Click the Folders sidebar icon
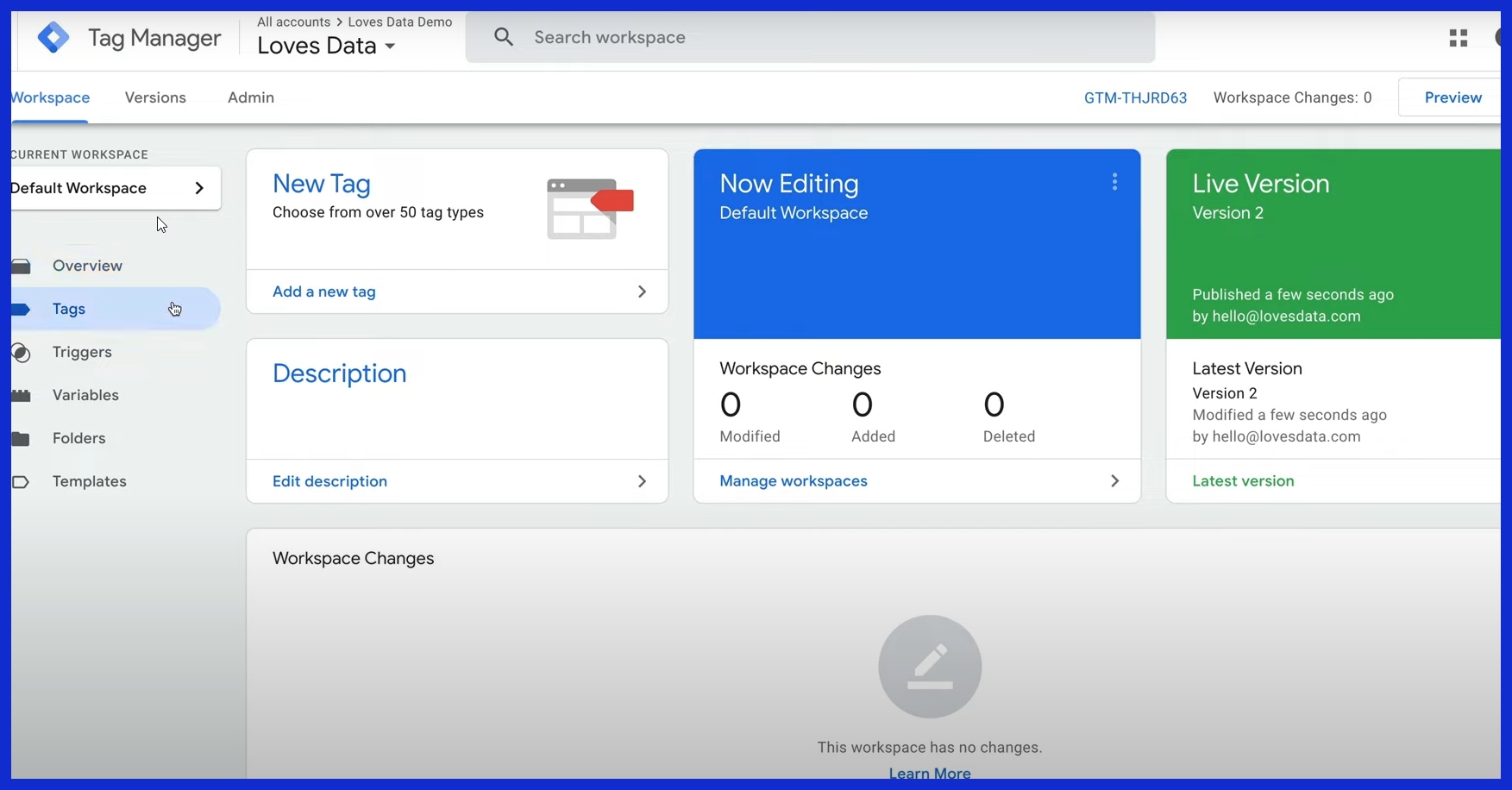The width and height of the screenshot is (1512, 790). pos(22,438)
